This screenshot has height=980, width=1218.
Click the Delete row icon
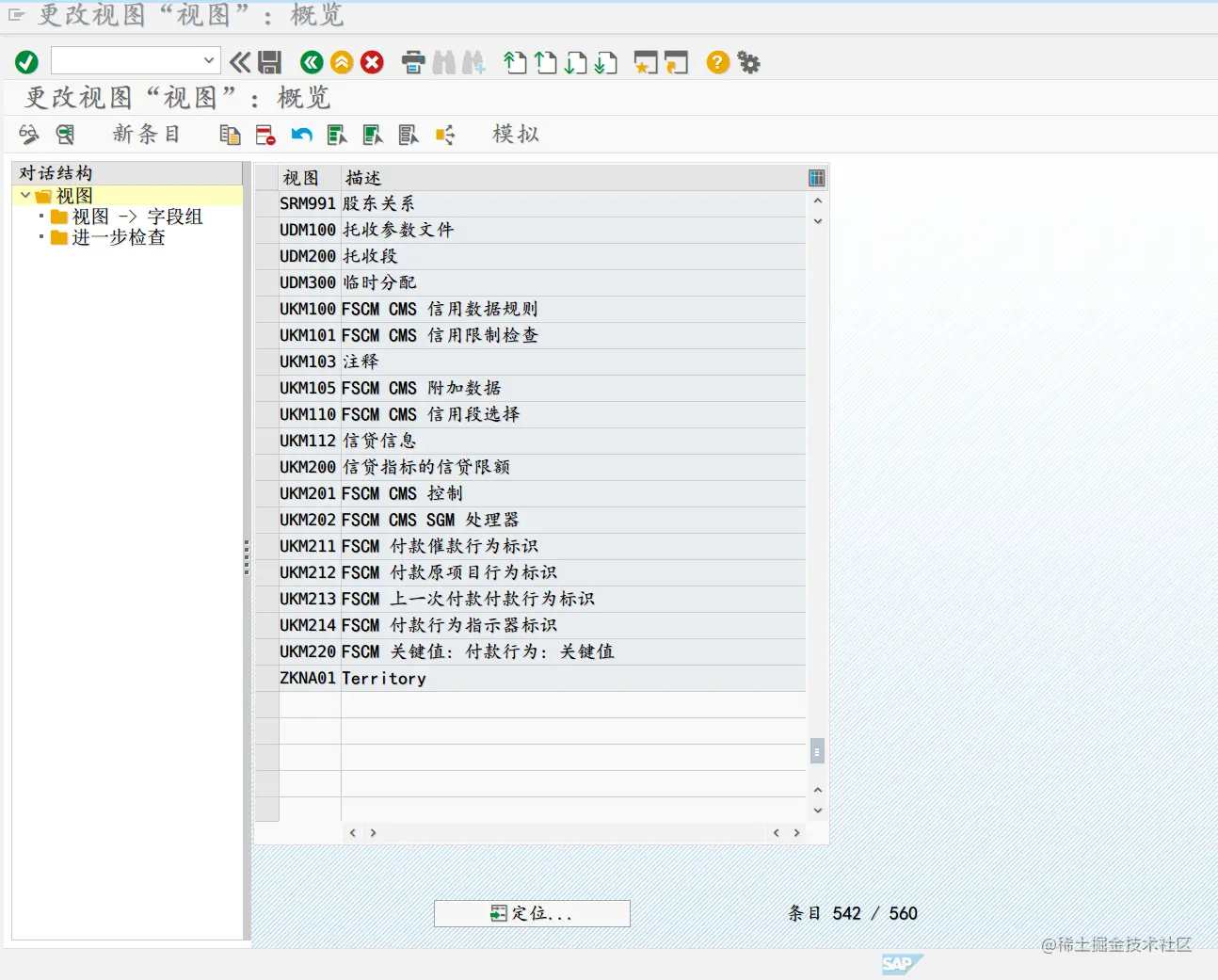pos(265,135)
